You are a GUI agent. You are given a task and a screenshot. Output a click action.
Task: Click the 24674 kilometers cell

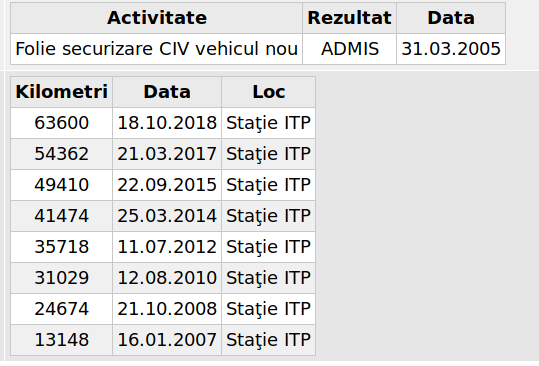pyautogui.click(x=62, y=309)
